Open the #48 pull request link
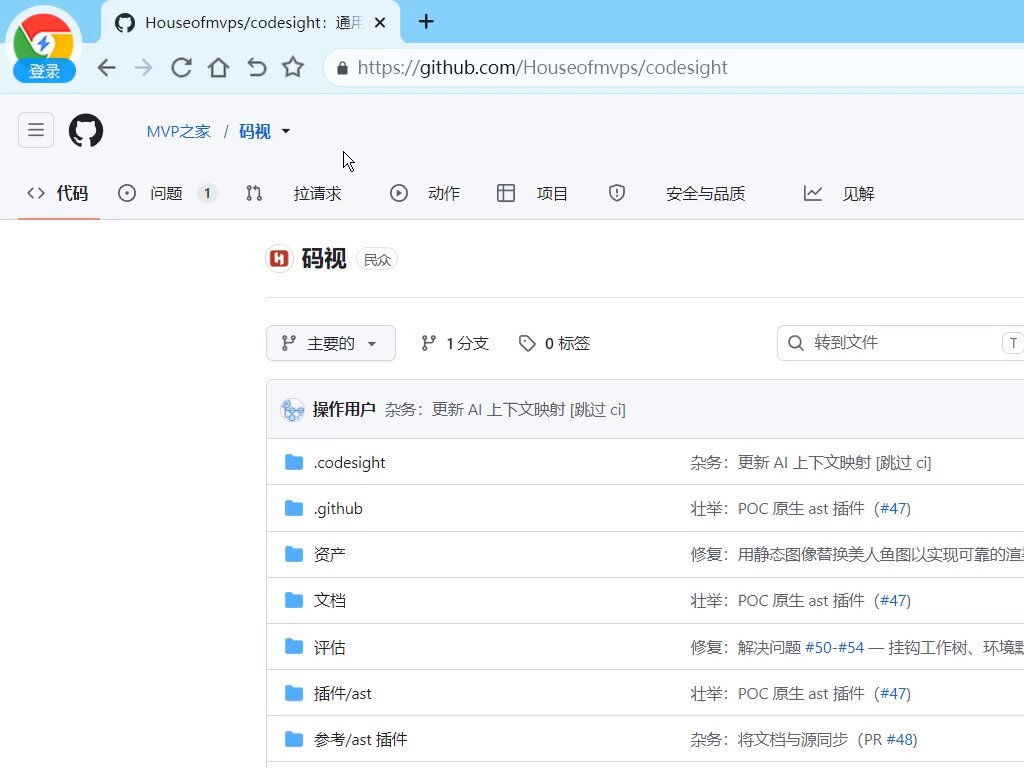This screenshot has width=1024, height=768. tap(899, 739)
